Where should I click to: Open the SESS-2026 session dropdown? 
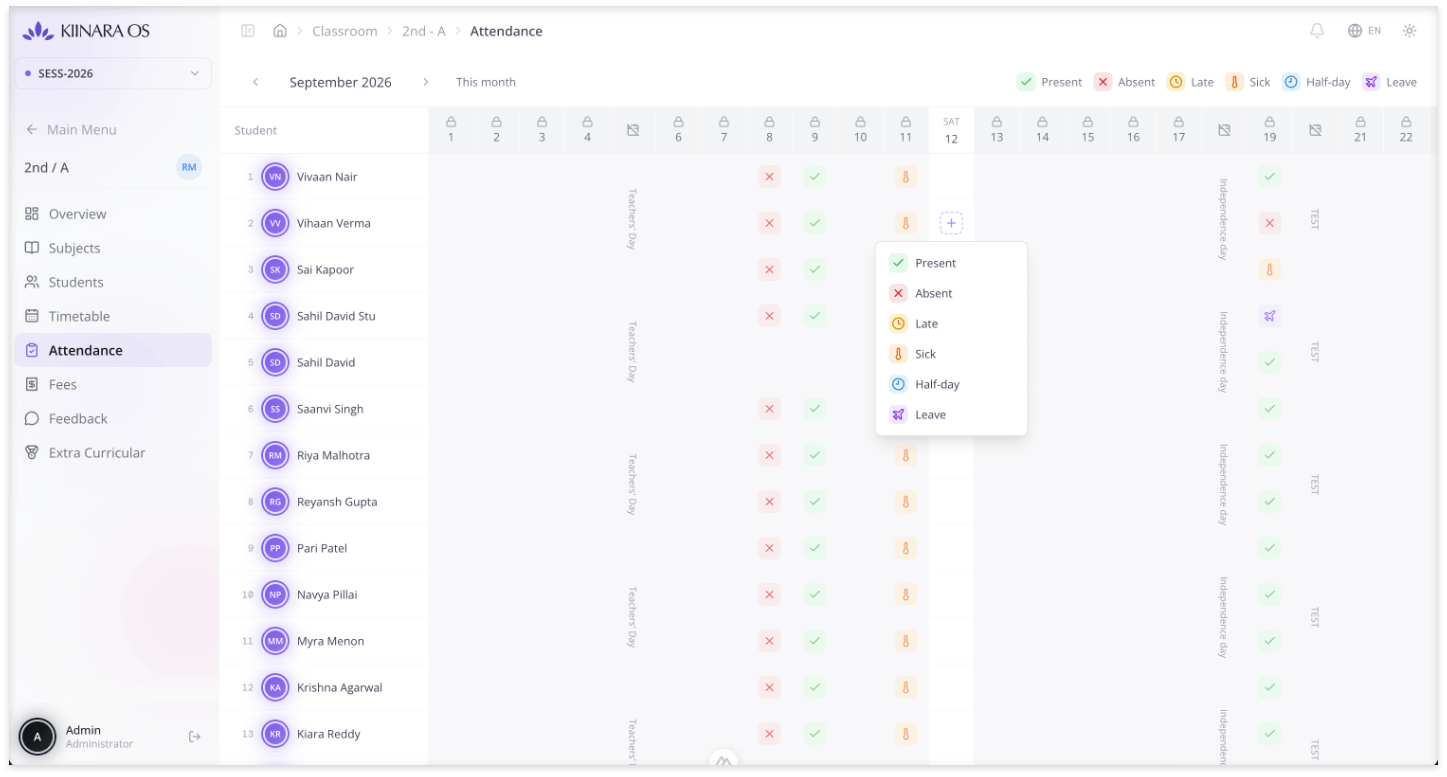(113, 73)
